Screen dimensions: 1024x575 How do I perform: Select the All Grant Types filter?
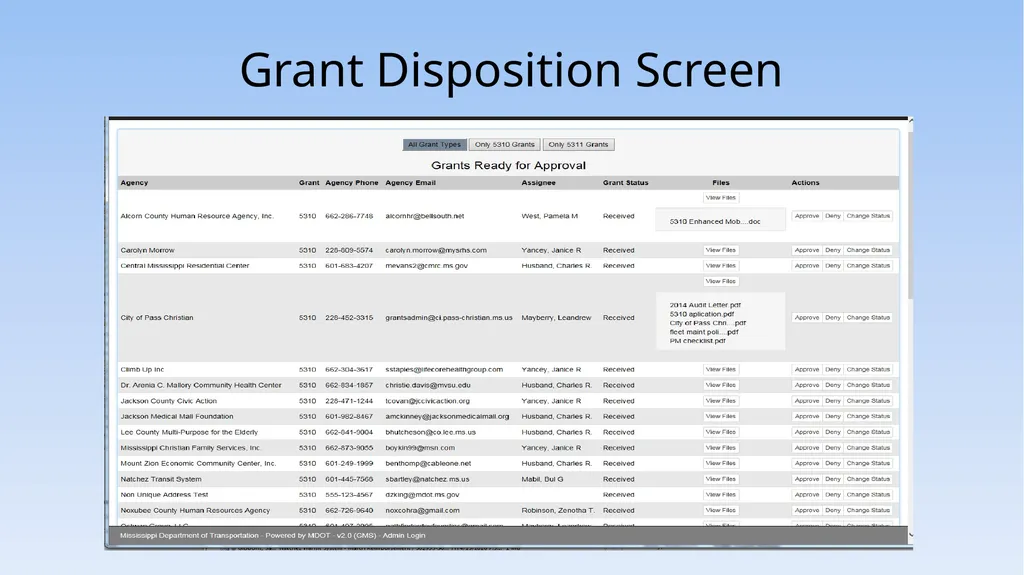434,144
